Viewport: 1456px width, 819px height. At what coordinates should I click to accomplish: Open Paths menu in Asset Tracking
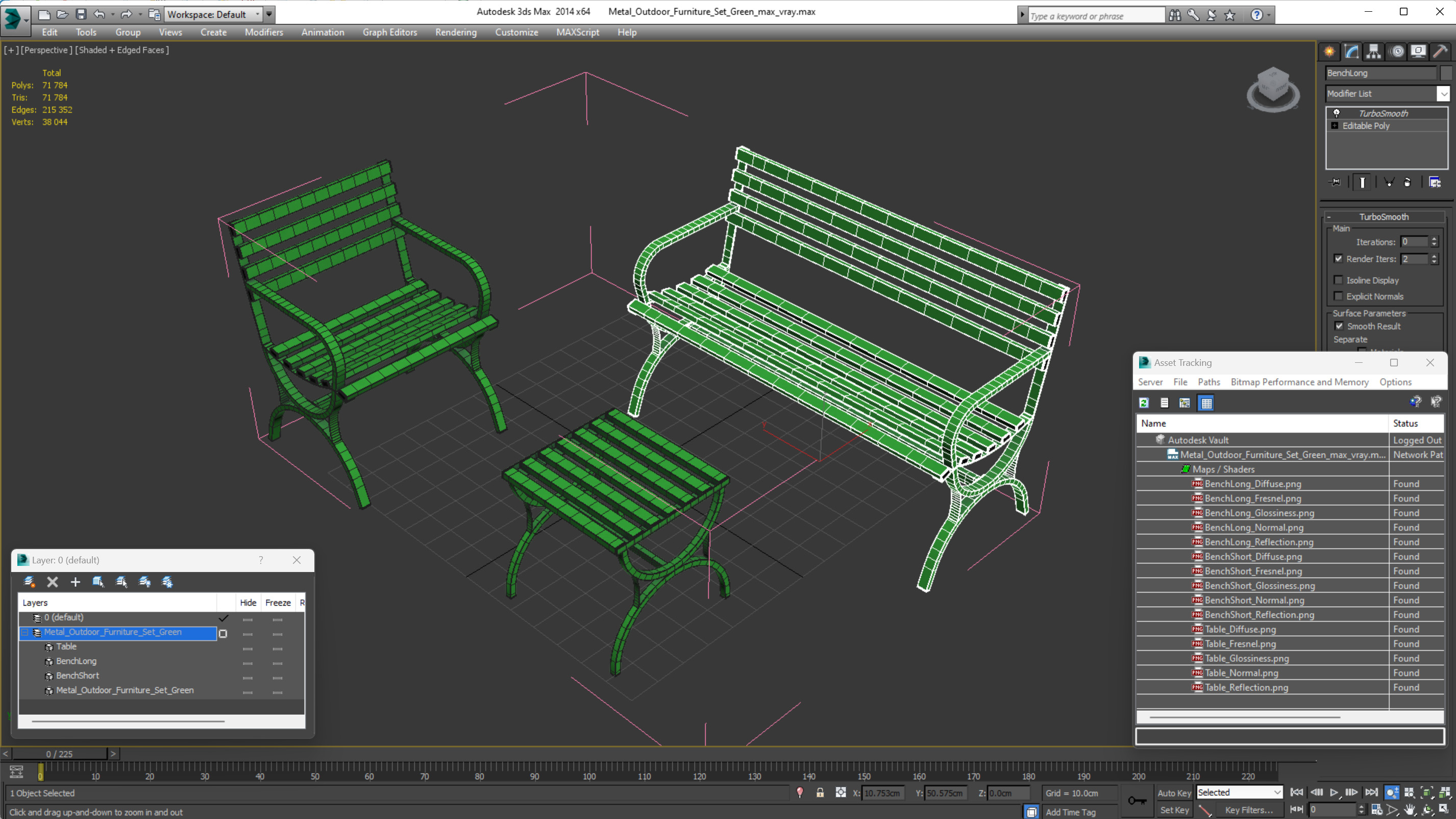[1208, 382]
